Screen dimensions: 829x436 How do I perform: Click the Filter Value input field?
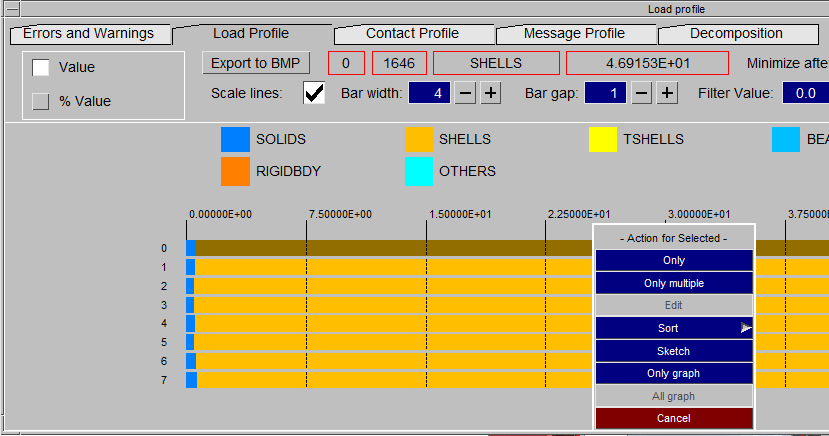point(805,94)
